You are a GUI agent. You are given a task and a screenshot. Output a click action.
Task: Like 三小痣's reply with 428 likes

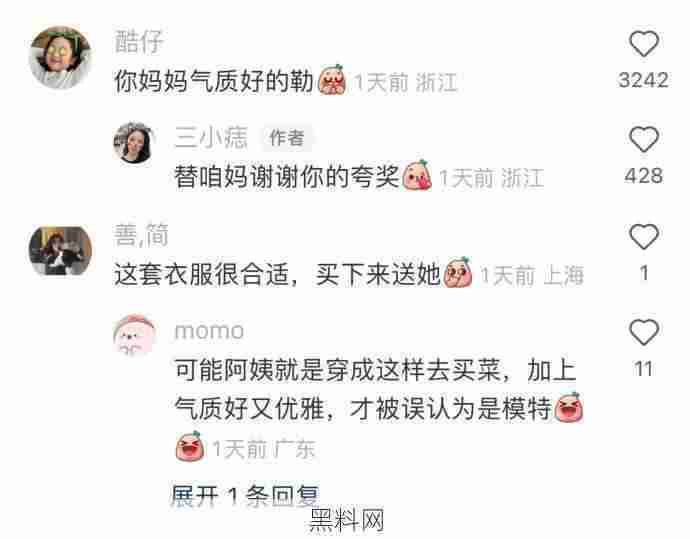(x=644, y=139)
